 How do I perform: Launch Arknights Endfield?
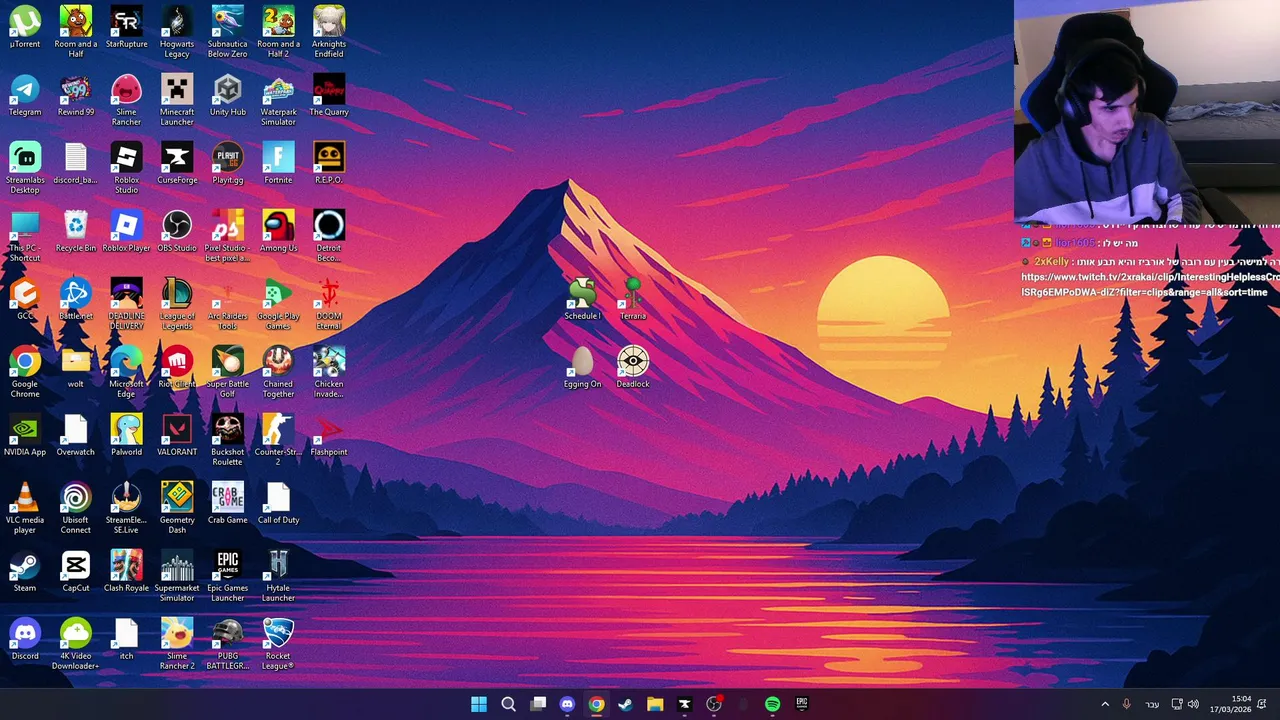pos(329,32)
